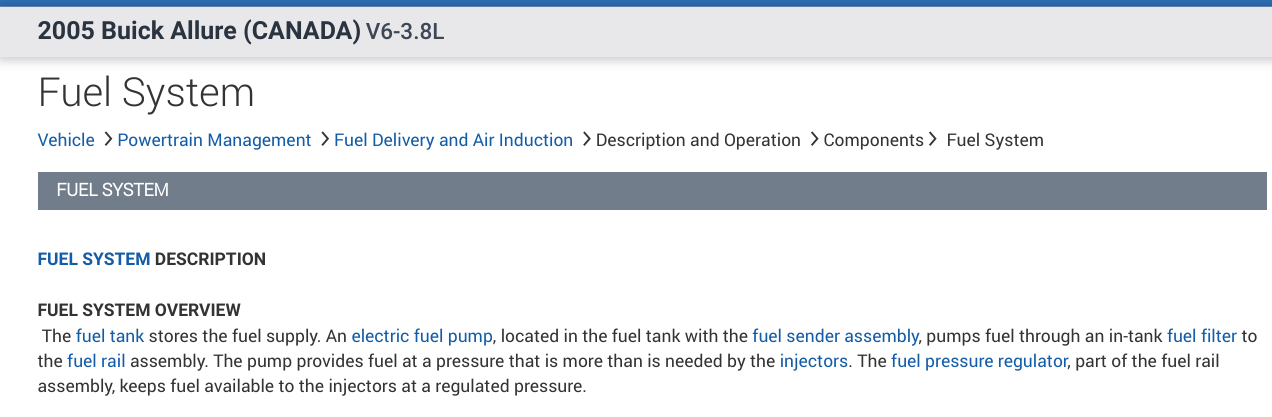Open the fuel filter link
Screen dimensions: 1272x417
1202,336
